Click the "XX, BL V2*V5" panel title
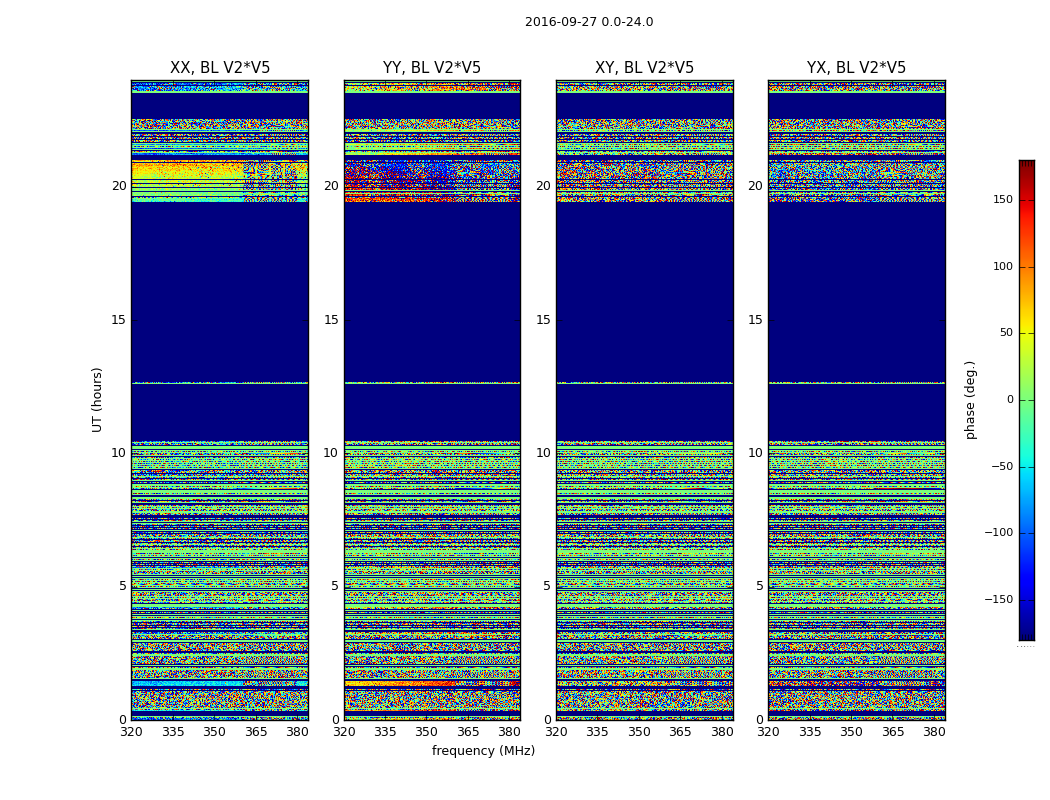This screenshot has width=1050, height=800. (x=220, y=68)
